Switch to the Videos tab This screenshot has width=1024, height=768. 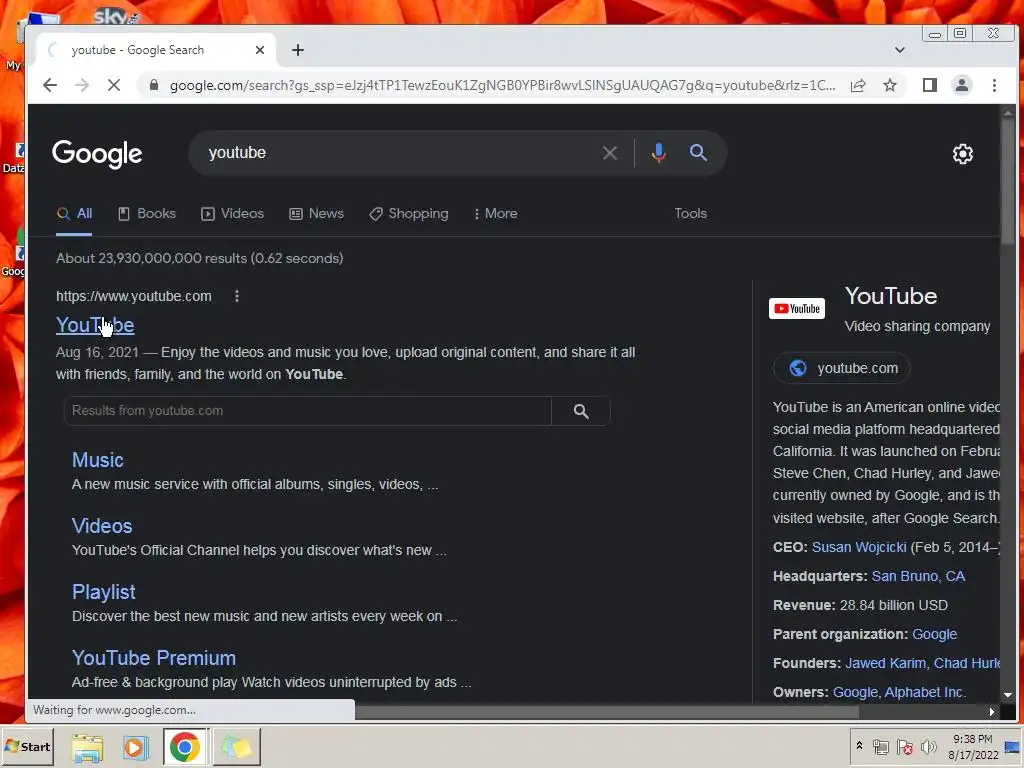coord(232,214)
